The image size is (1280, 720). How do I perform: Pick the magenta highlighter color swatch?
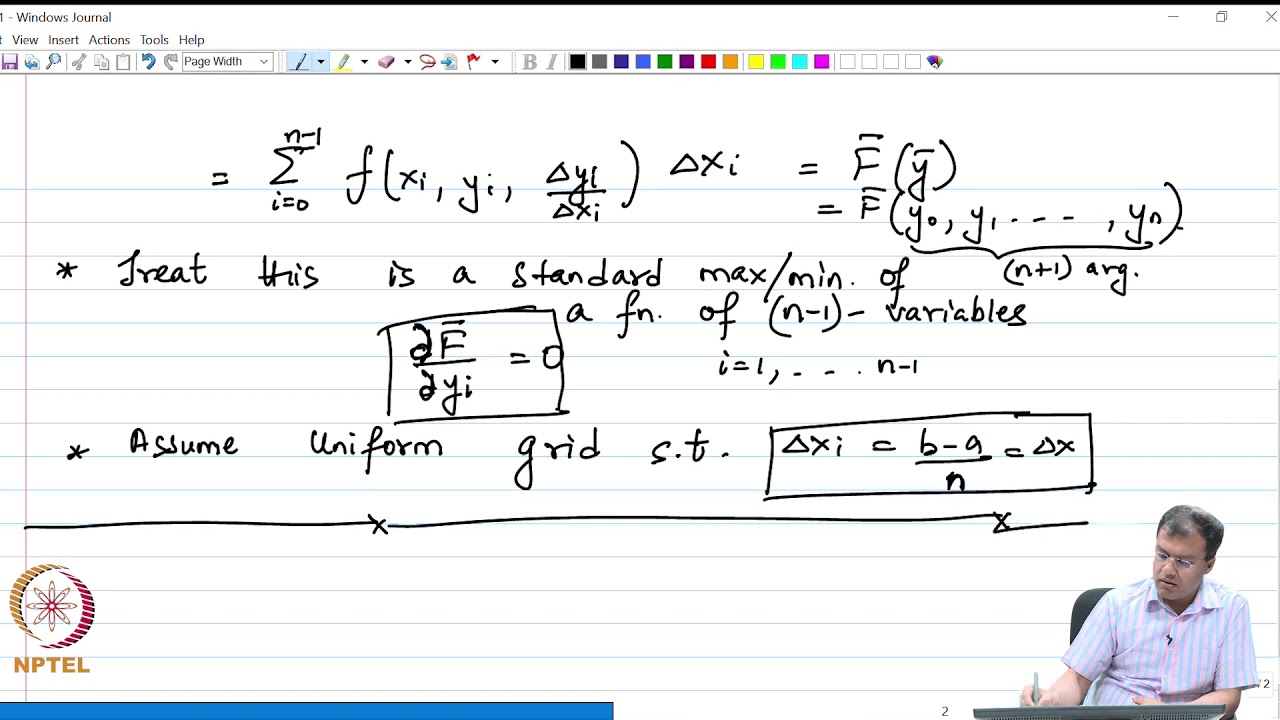[x=822, y=62]
